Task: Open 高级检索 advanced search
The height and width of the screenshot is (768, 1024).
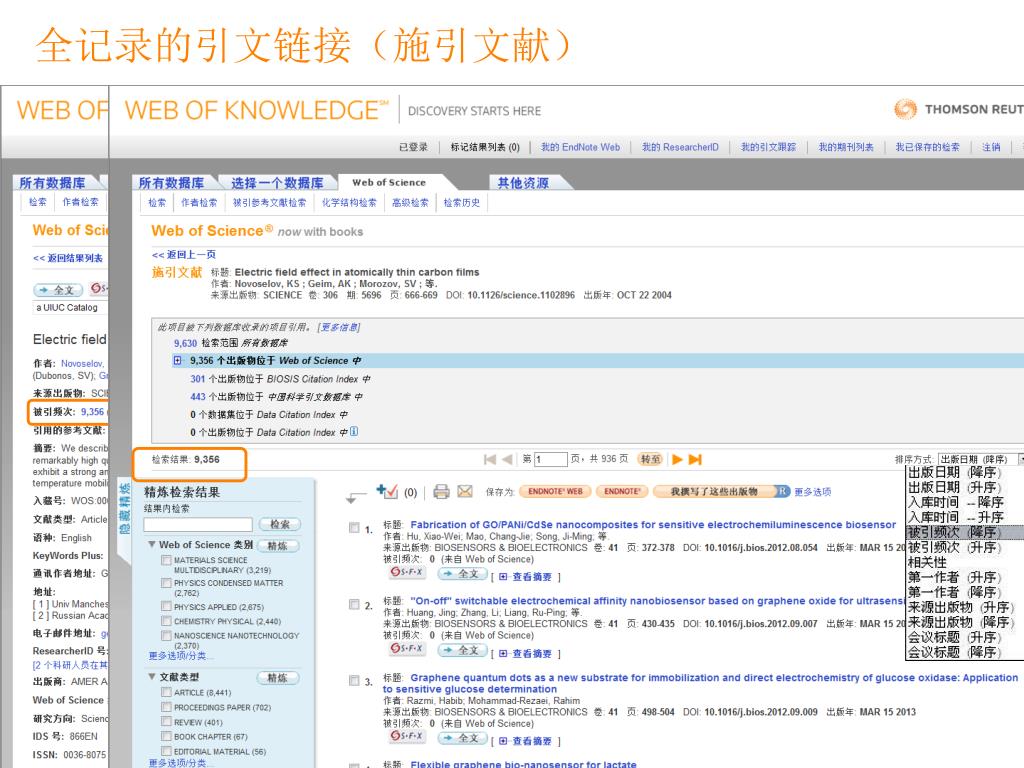Action: coord(410,203)
